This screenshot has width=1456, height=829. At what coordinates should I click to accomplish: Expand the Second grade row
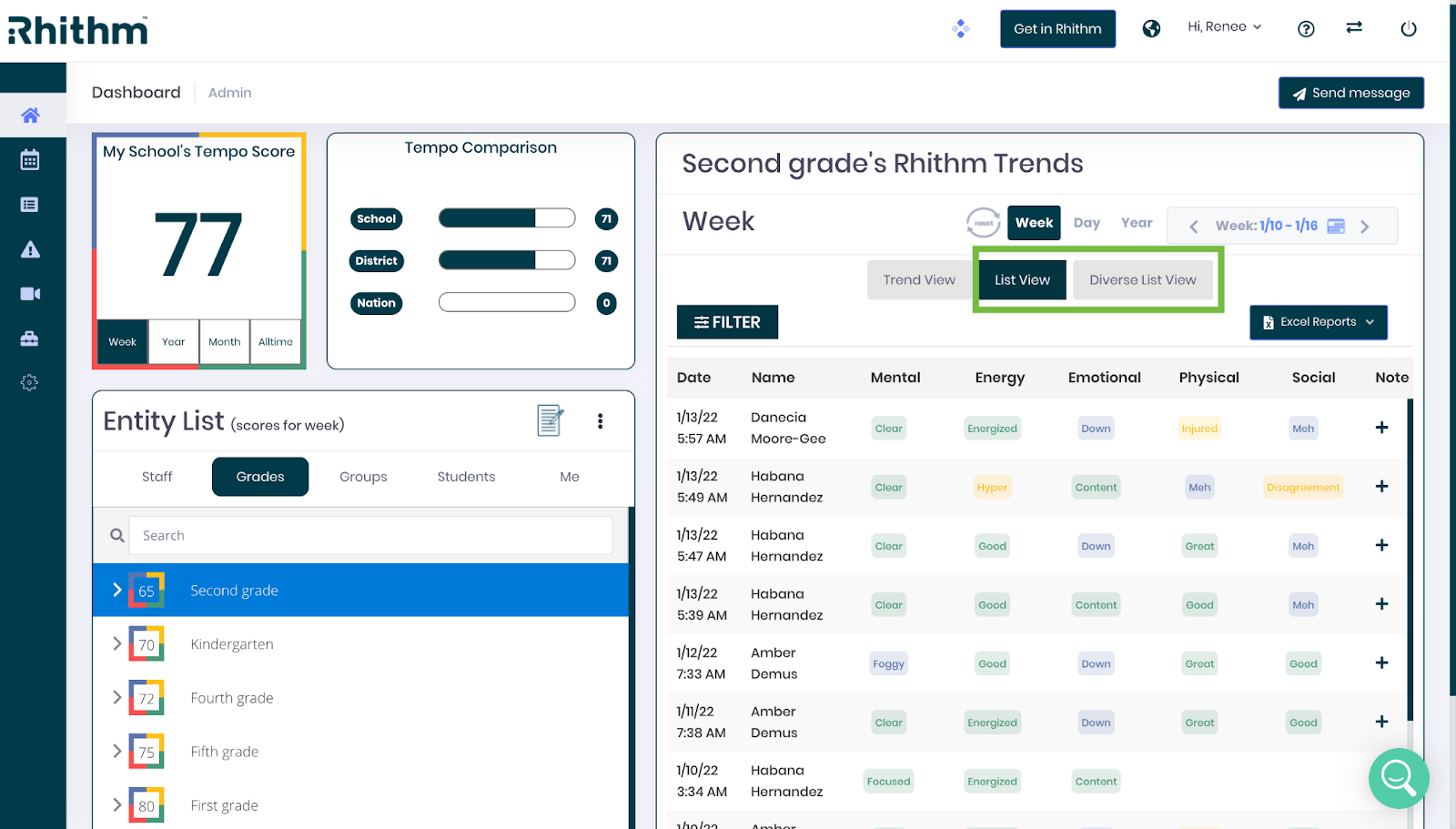[x=117, y=590]
